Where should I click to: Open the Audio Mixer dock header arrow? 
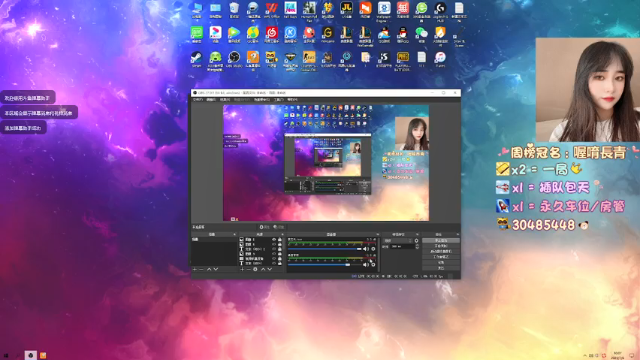point(378,234)
